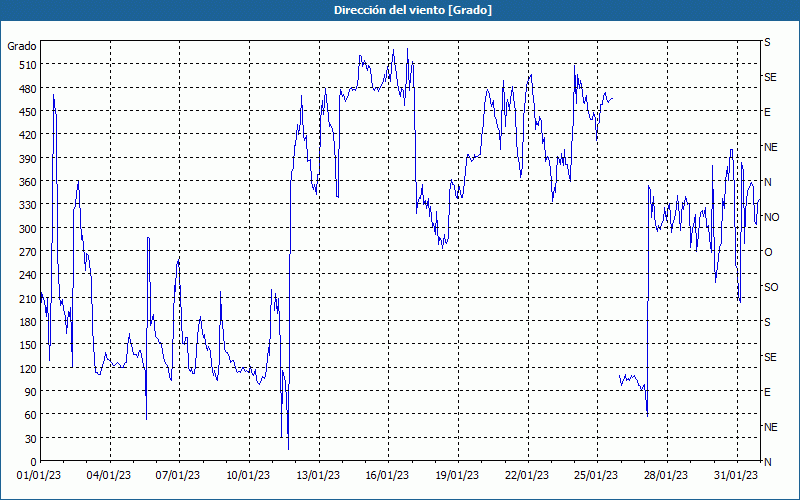Click the 60 y-axis tick label
The height and width of the screenshot is (500, 800).
coord(31,415)
